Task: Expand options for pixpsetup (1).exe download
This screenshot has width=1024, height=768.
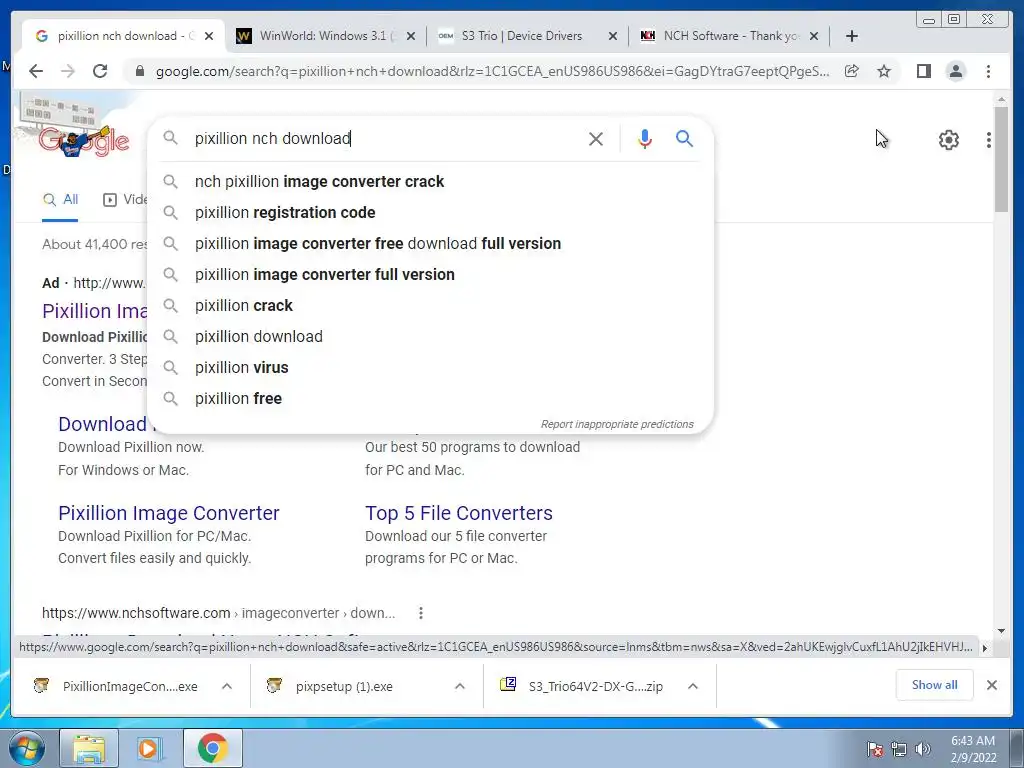Action: tap(460, 686)
